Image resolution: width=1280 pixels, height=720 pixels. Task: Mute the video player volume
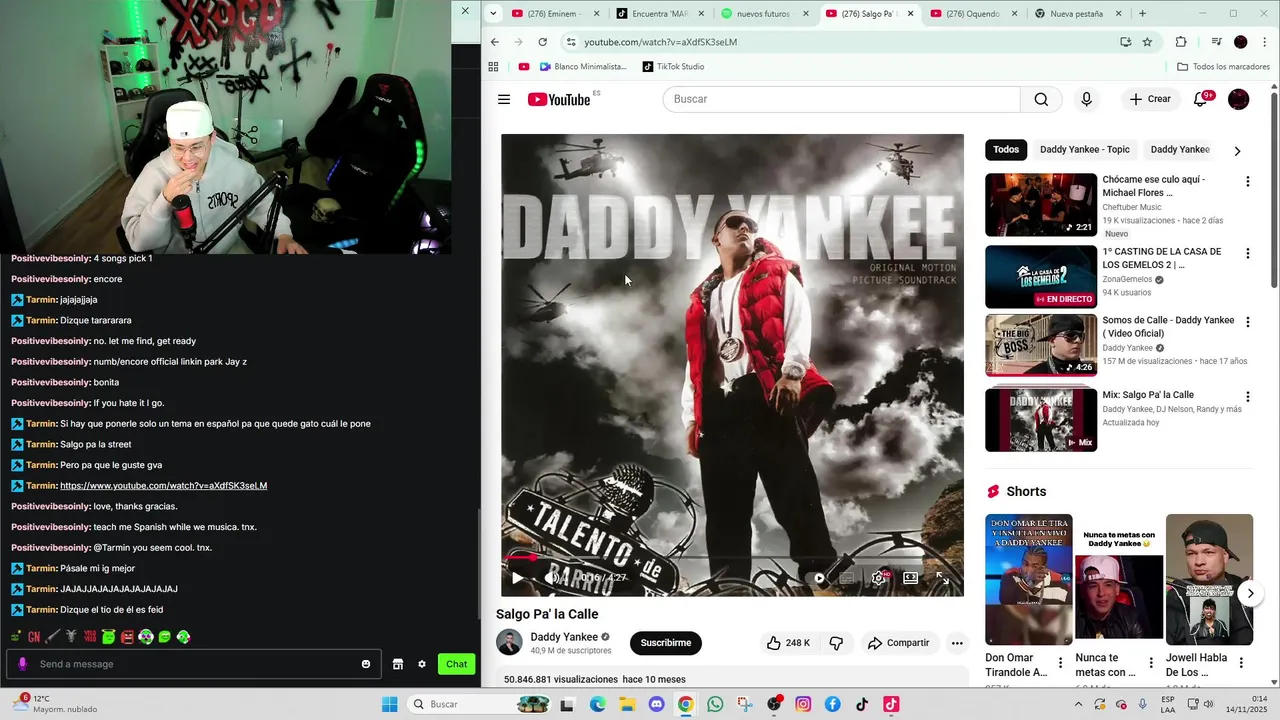coord(552,578)
